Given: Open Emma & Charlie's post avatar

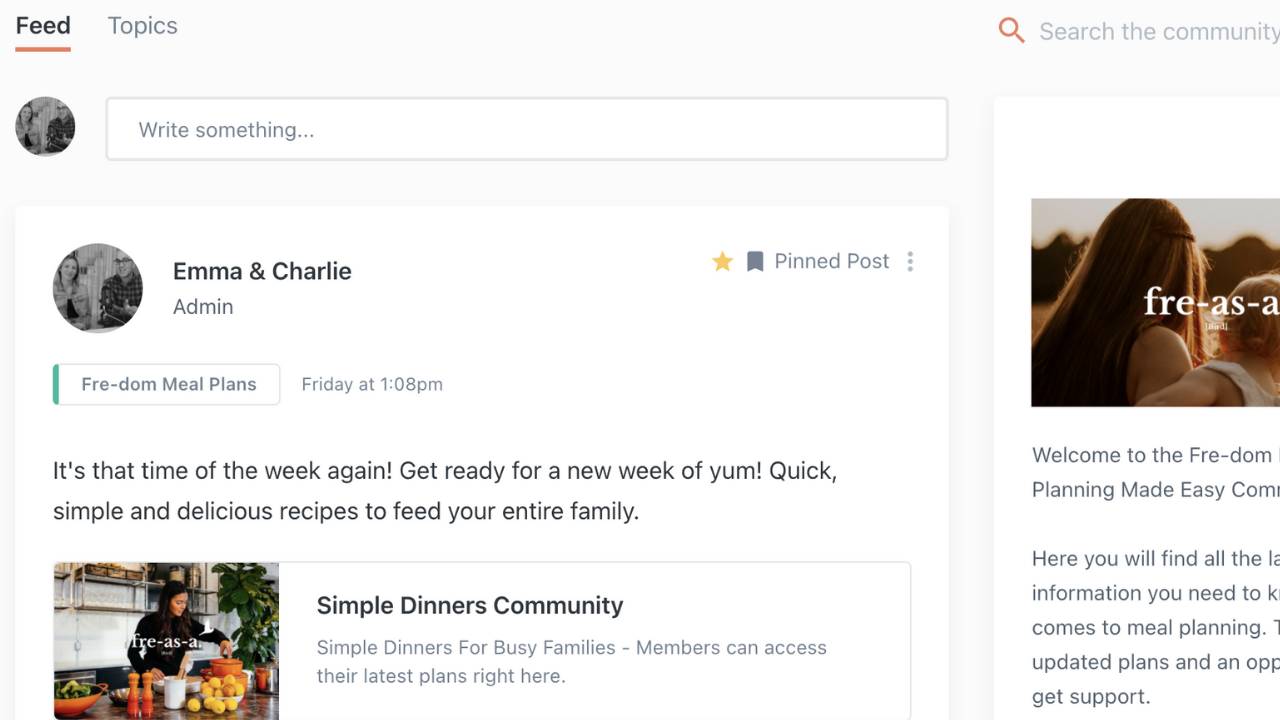Looking at the screenshot, I should 98,288.
